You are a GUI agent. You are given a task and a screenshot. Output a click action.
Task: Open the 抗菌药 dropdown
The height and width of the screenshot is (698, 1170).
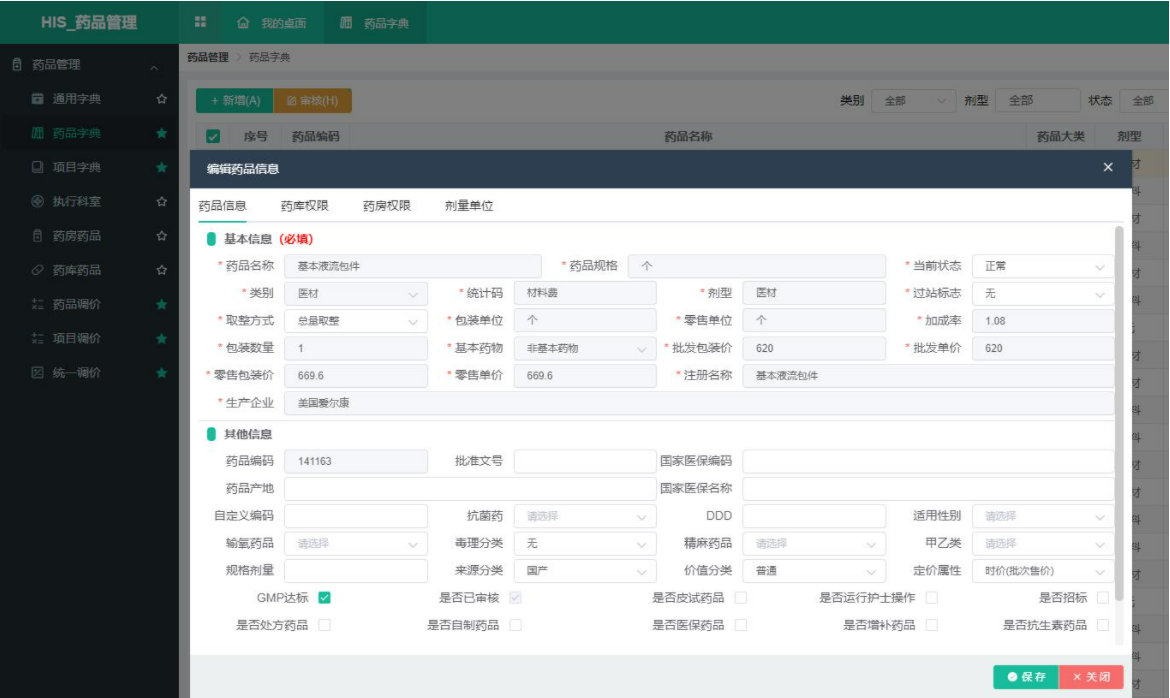[x=585, y=516]
